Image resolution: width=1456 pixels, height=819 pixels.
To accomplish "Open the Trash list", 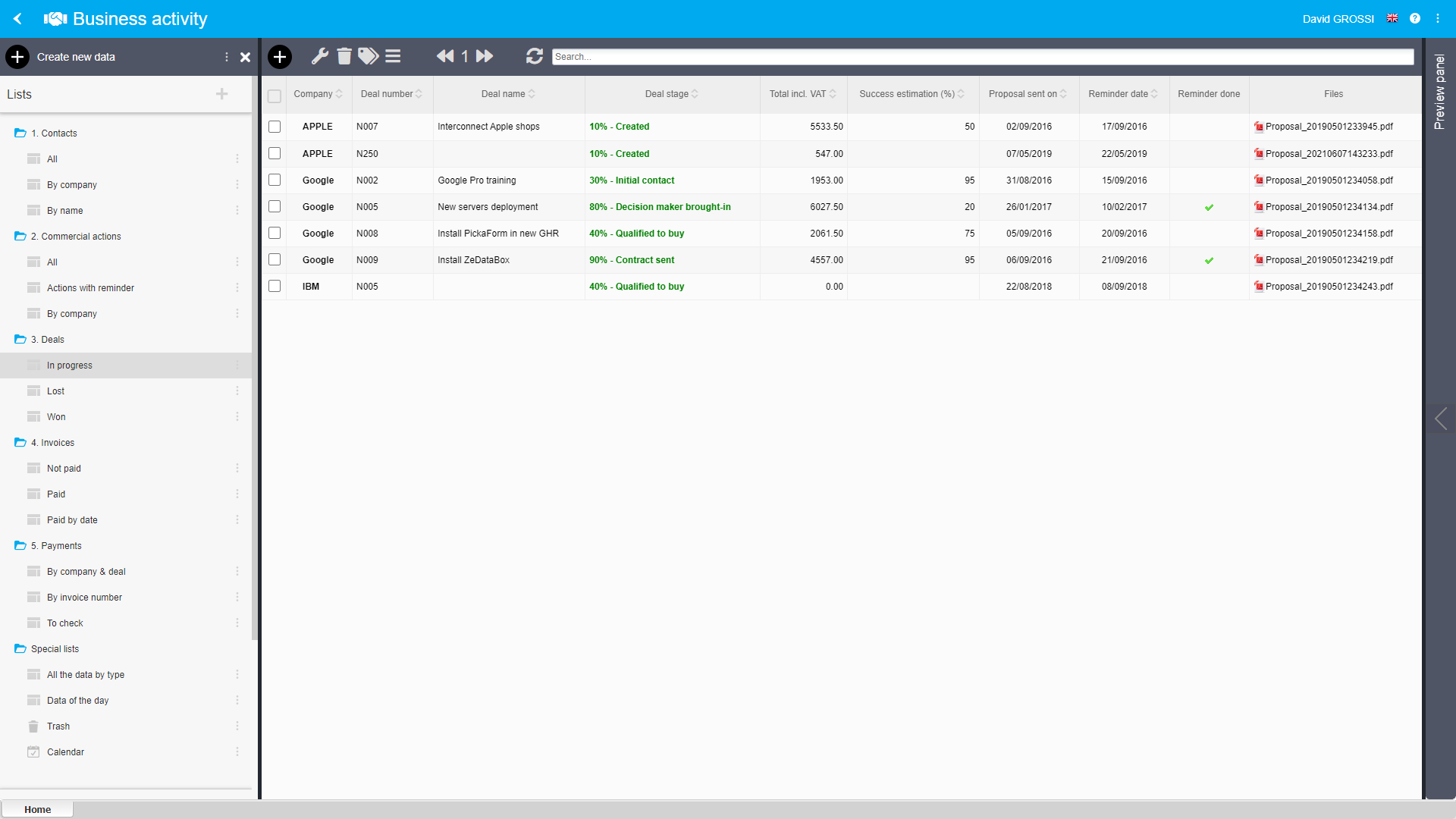I will [58, 726].
